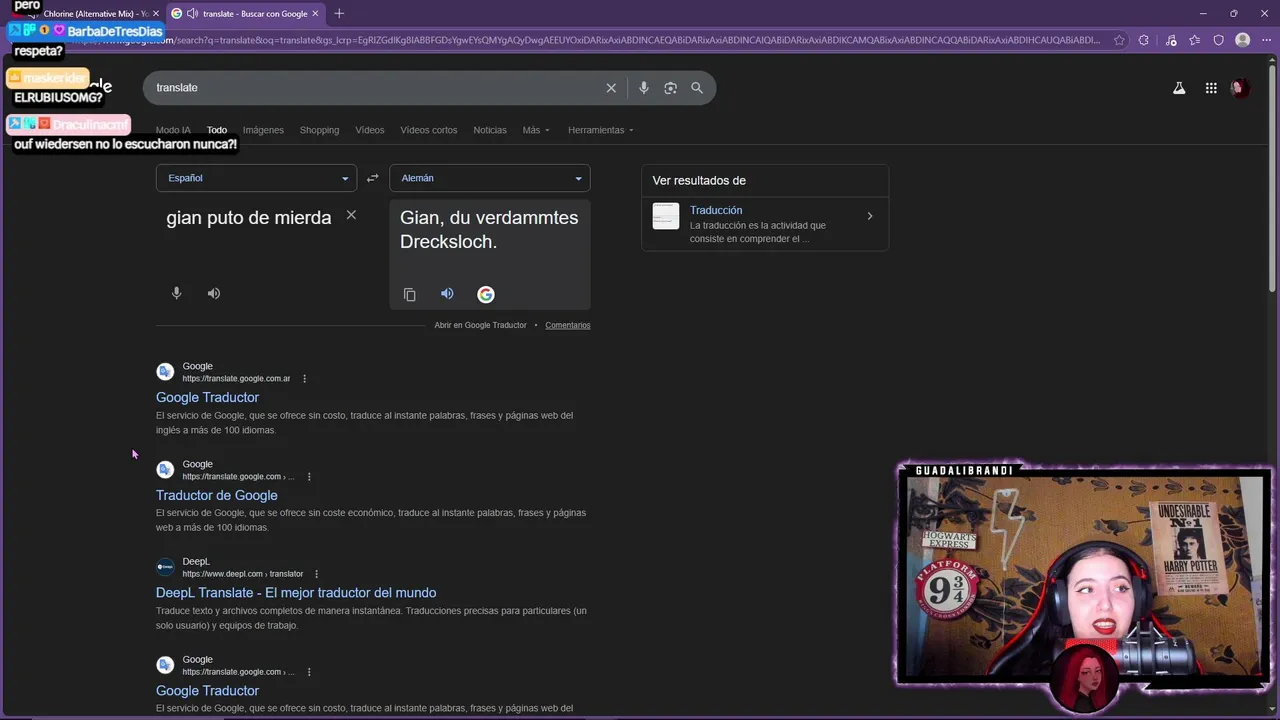Click the German translation output text

click(489, 229)
